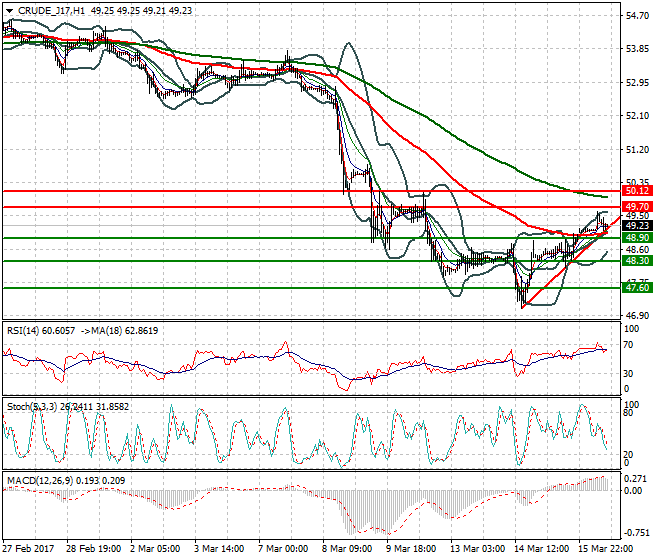Select the red 49.70 price level label

[x=636, y=207]
